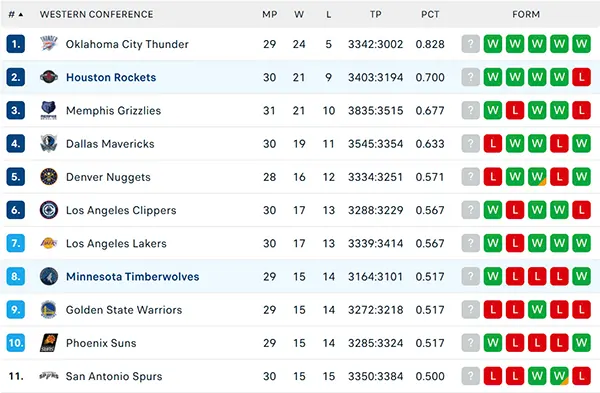
Task: Sort standings by the # rank column arrow
Action: pos(21,15)
